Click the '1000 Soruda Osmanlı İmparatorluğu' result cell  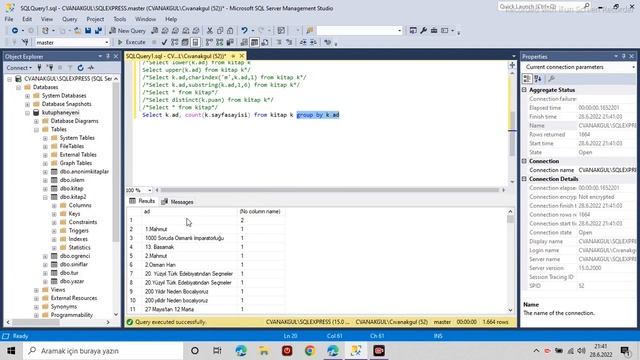tap(189, 238)
